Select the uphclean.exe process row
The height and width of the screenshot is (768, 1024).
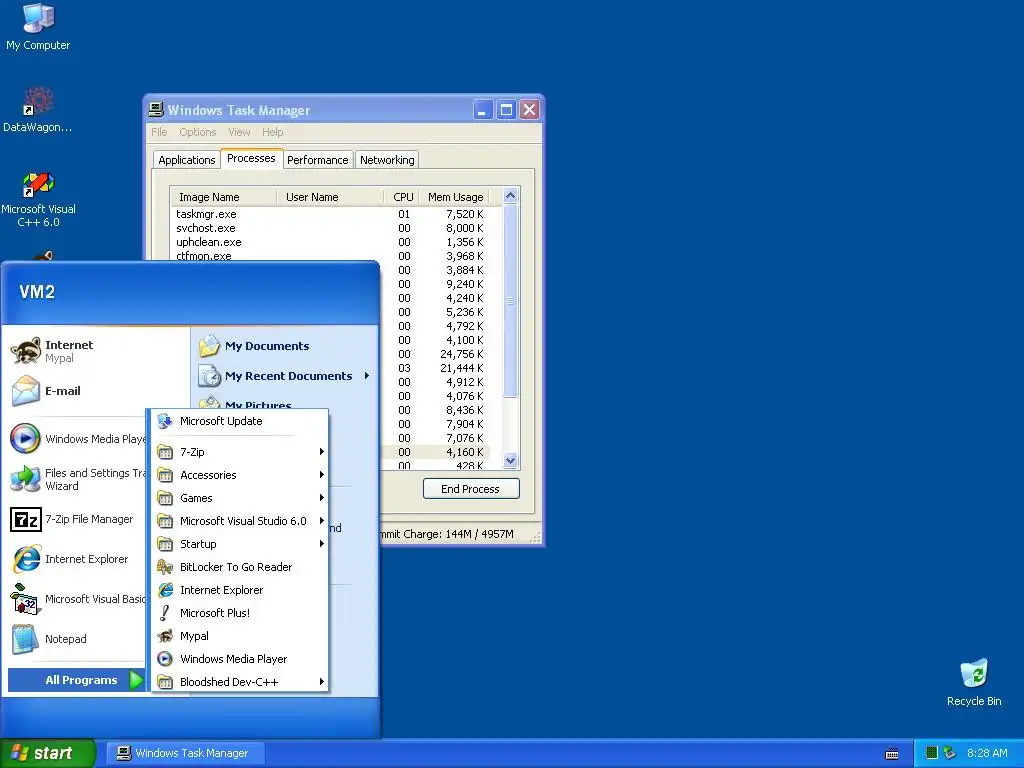click(x=330, y=242)
